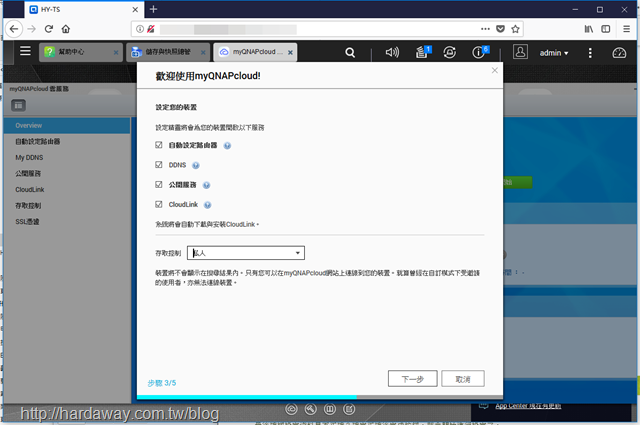Screen dimensions: 640x425
Task: Expand admin user dropdown
Action: (x=554, y=53)
